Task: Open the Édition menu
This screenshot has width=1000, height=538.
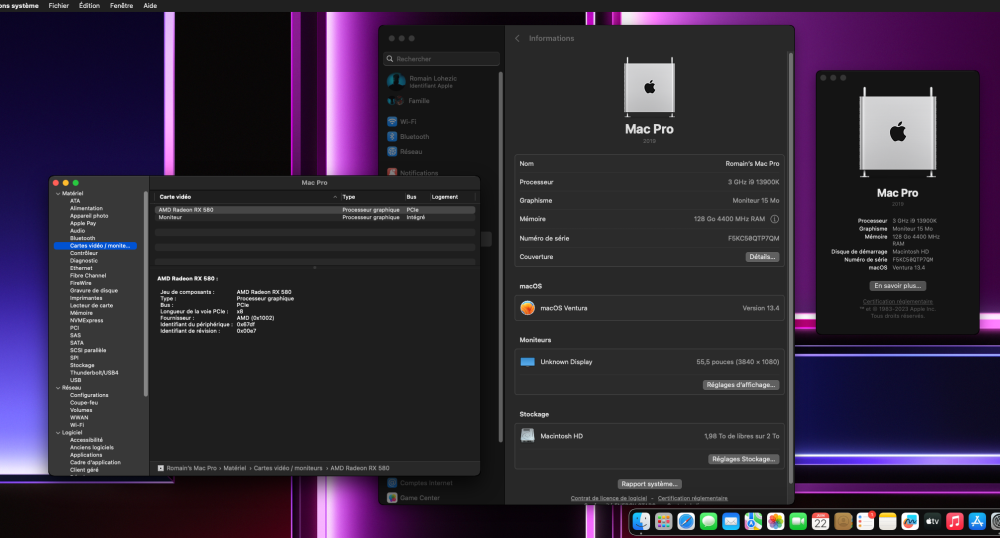Action: (89, 6)
